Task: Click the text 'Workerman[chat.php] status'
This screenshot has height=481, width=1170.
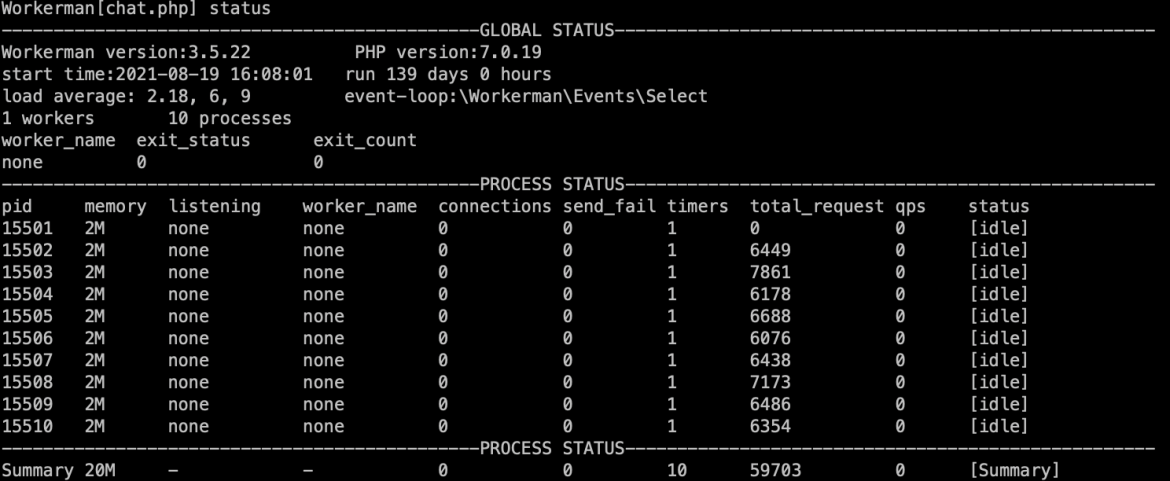Action: coord(136,9)
